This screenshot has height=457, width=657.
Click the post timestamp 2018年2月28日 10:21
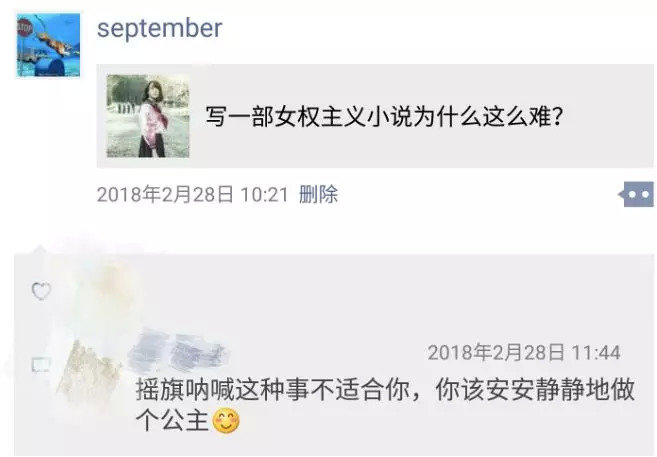[x=193, y=194]
